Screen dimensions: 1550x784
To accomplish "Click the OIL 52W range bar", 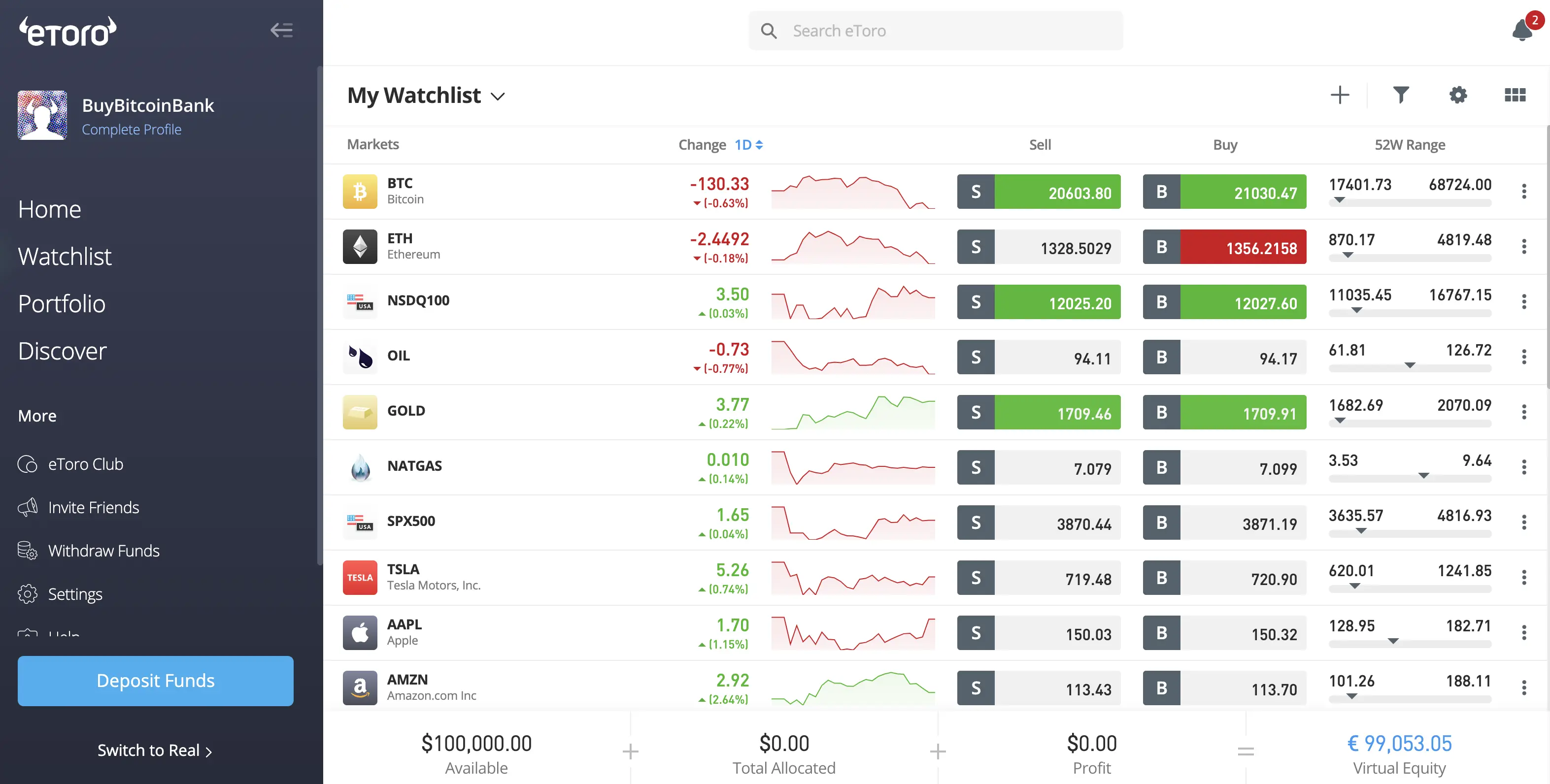I will 1410,368.
